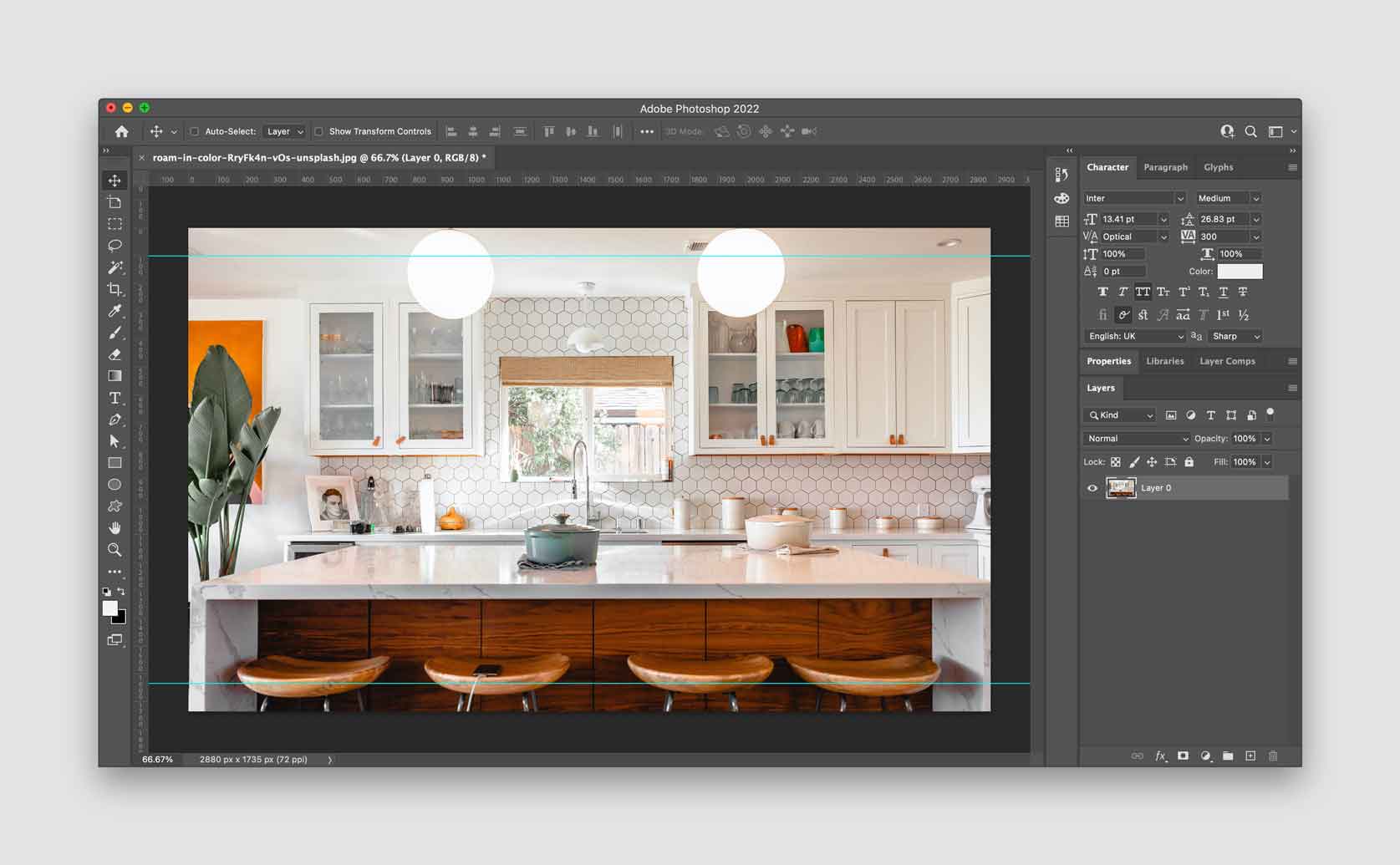
Task: Open the Medium font style dropdown
Action: point(1228,198)
